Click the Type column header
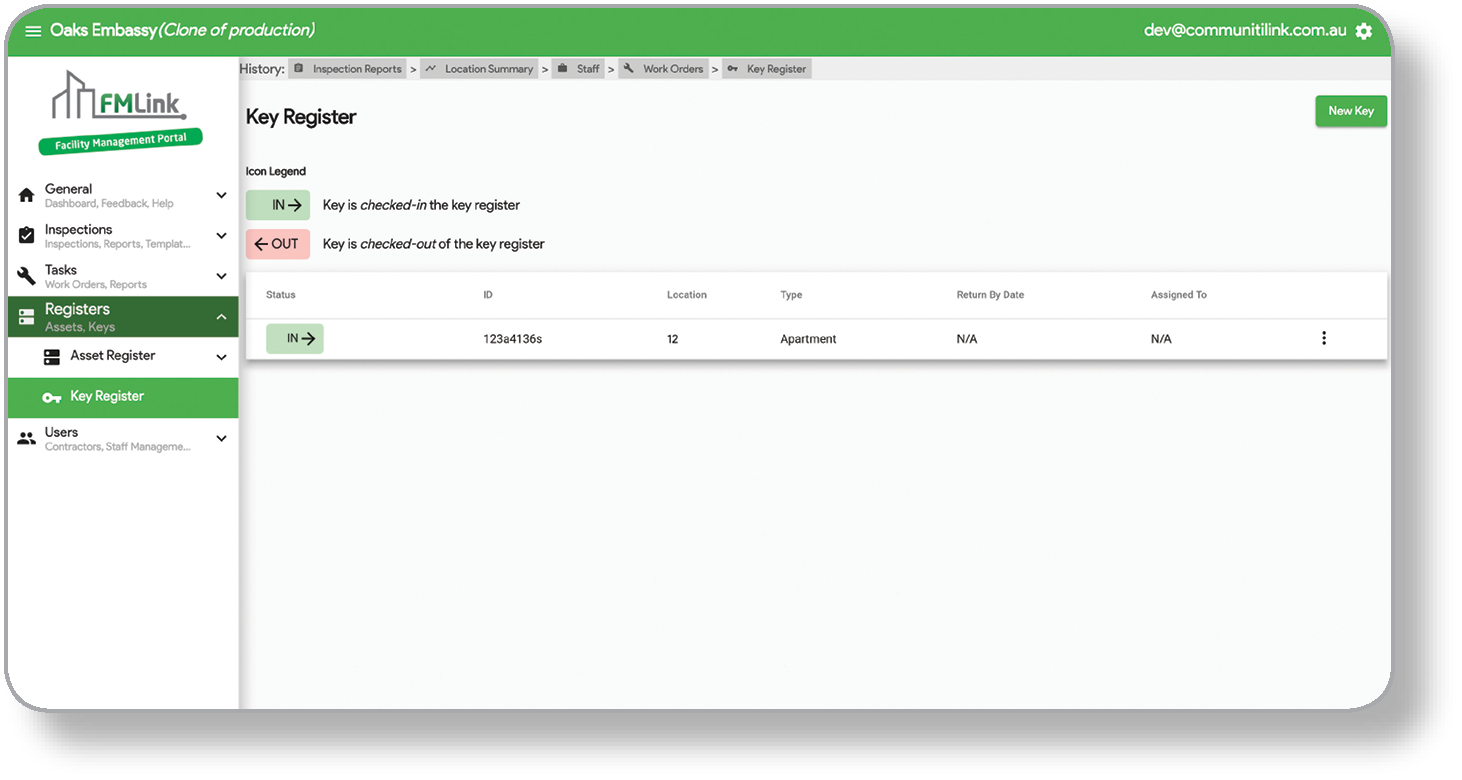 791,295
